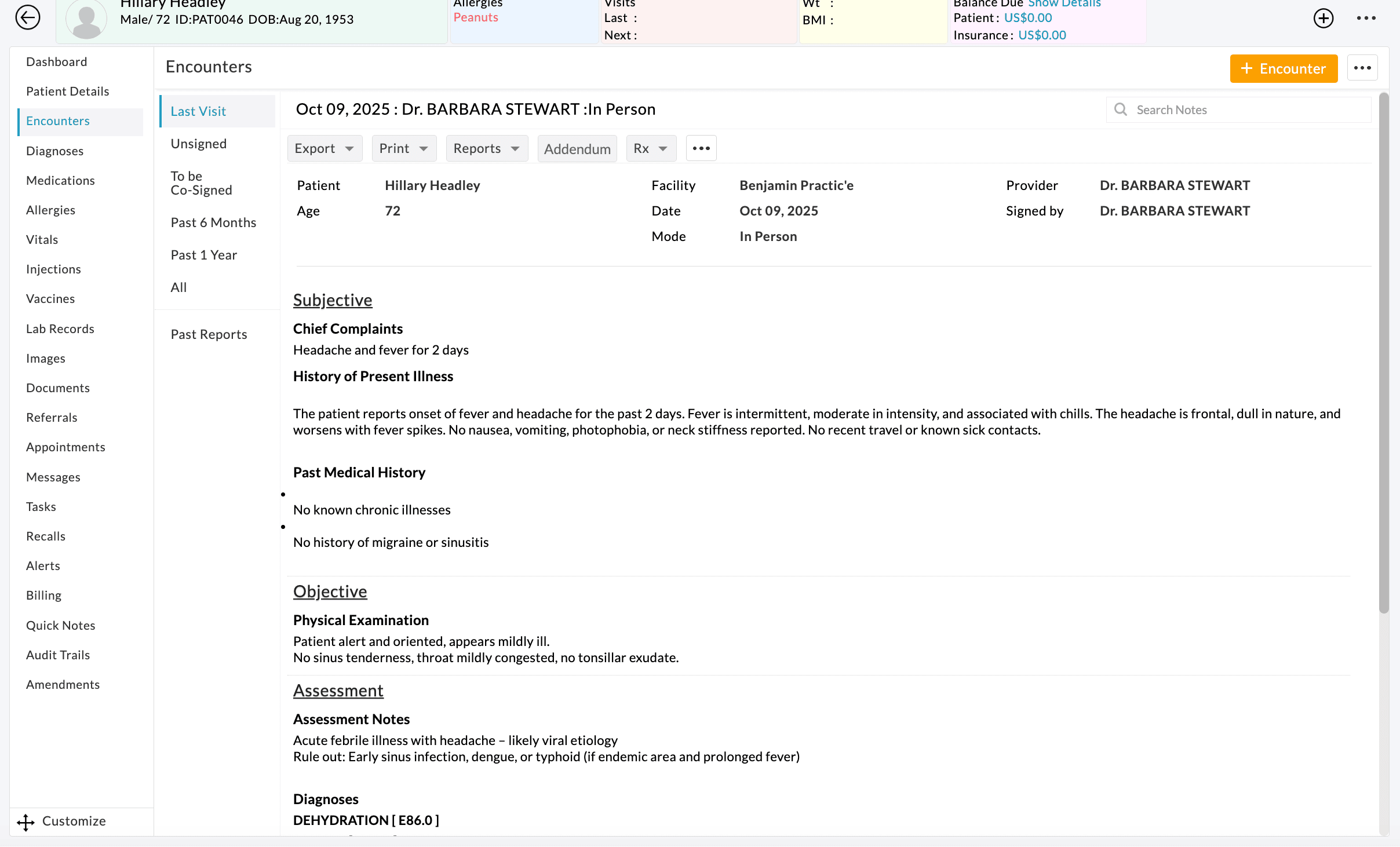Open three-dots menu beside Encounter button
This screenshot has width=1400, height=847.
[1362, 68]
